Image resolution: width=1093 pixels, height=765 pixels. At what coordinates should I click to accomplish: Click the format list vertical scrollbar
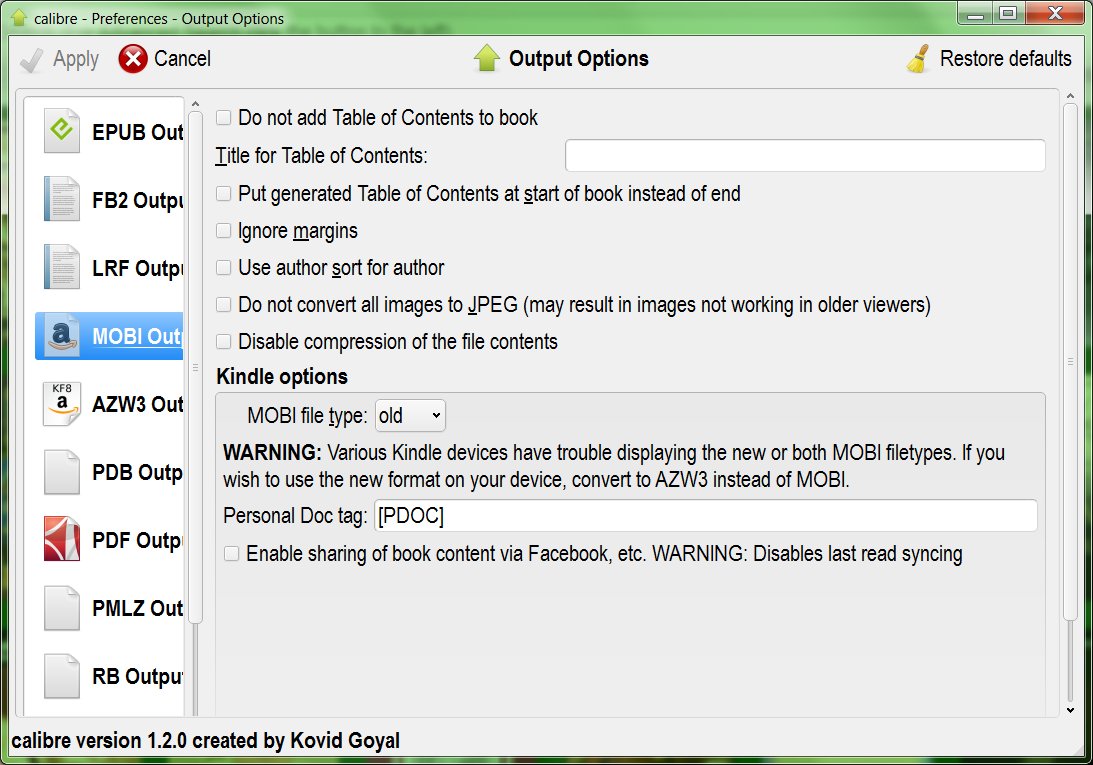pyautogui.click(x=195, y=368)
